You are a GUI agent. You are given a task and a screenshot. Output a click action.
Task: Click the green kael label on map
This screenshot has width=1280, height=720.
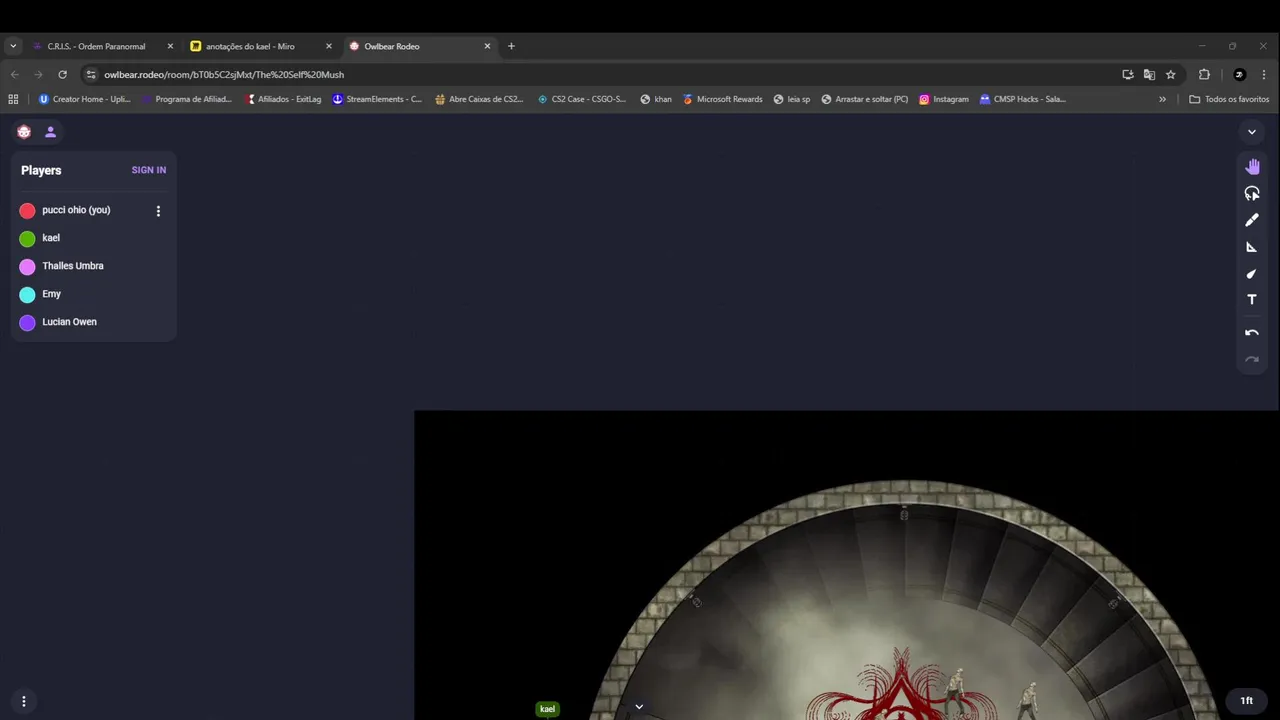547,709
